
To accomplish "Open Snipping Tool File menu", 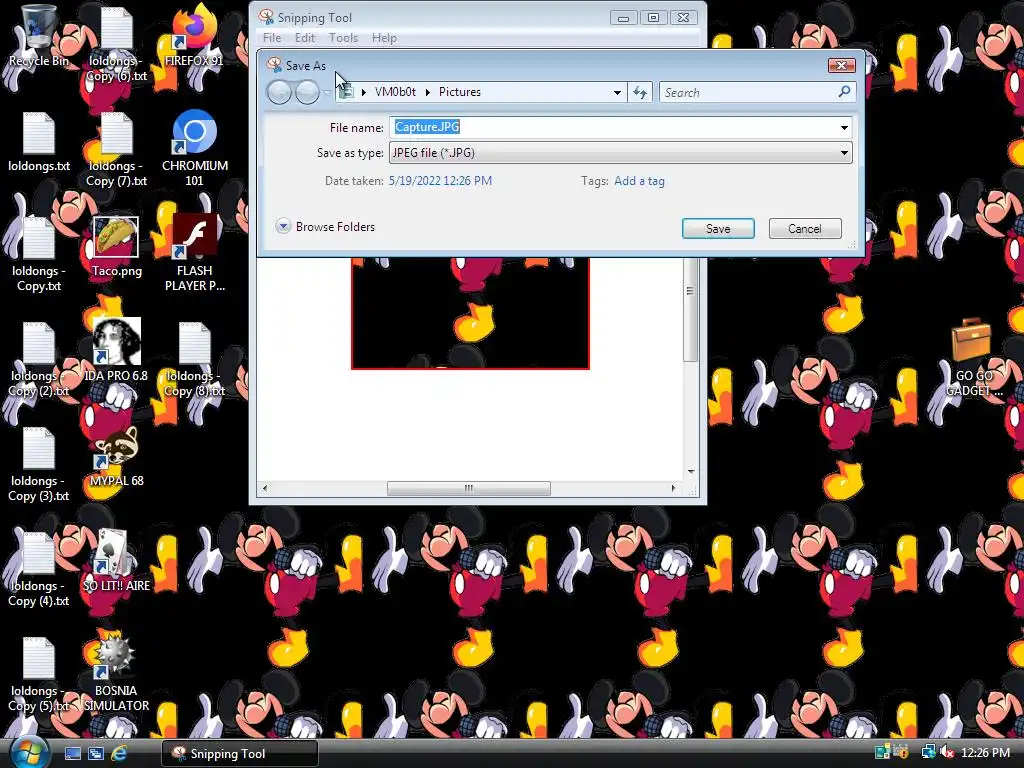I will (272, 38).
